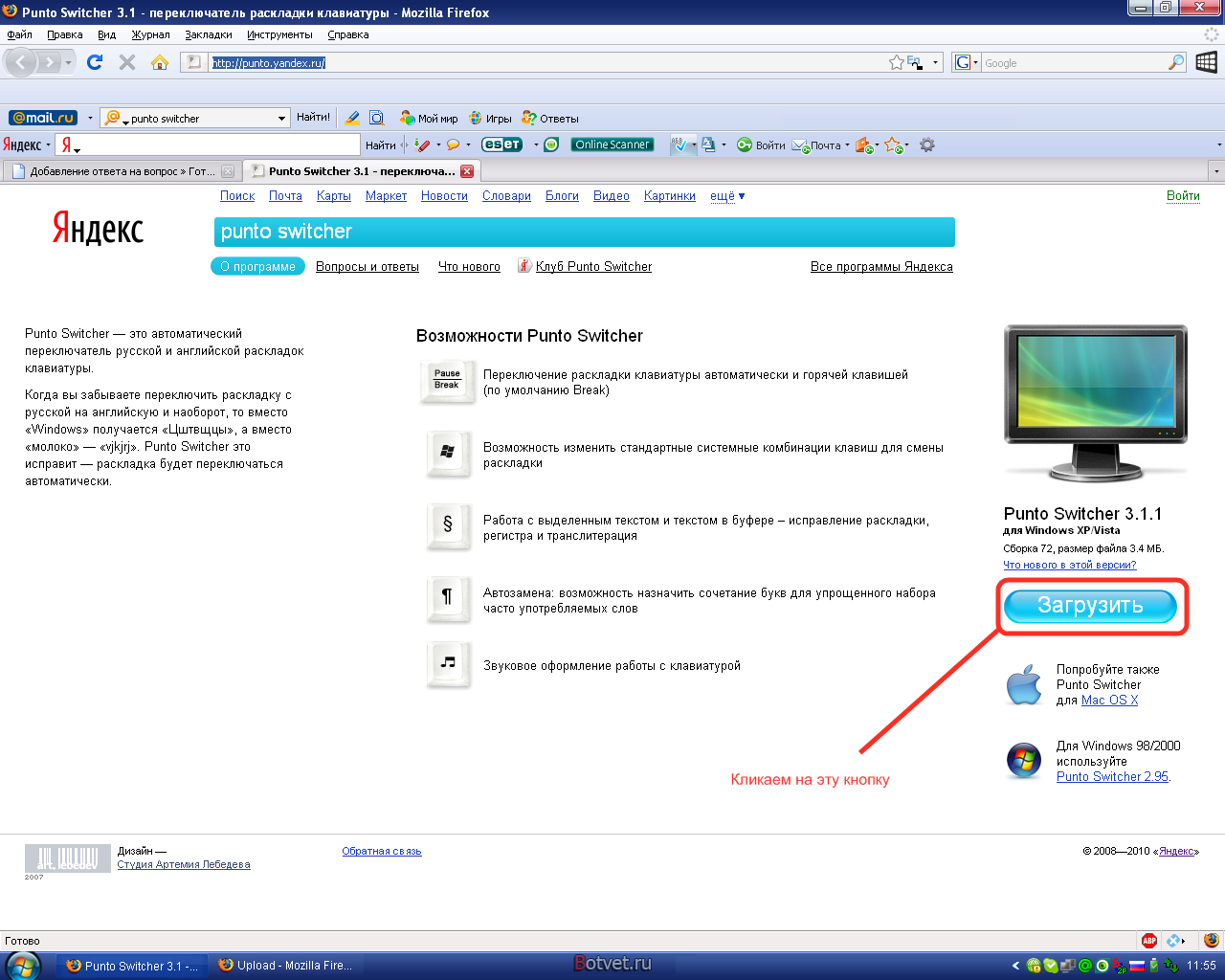Open the Mail.ru search field dropdown
The height and width of the screenshot is (980, 1225).
281,119
